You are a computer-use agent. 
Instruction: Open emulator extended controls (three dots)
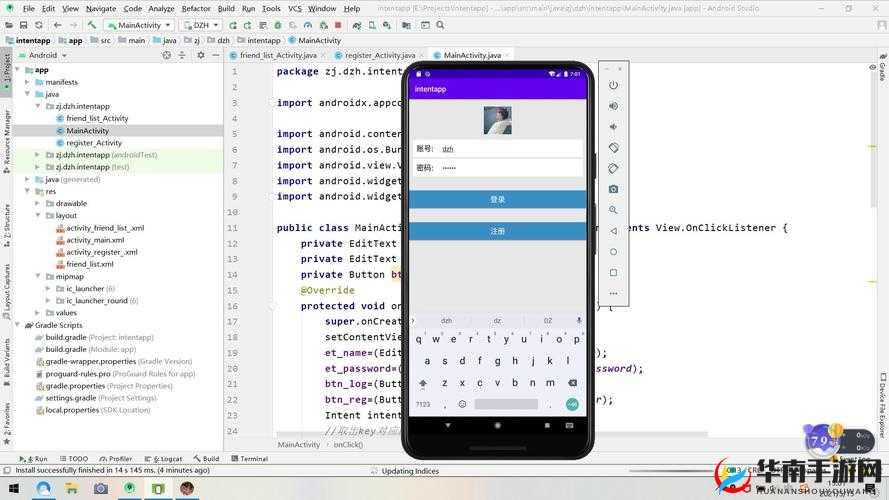[613, 294]
